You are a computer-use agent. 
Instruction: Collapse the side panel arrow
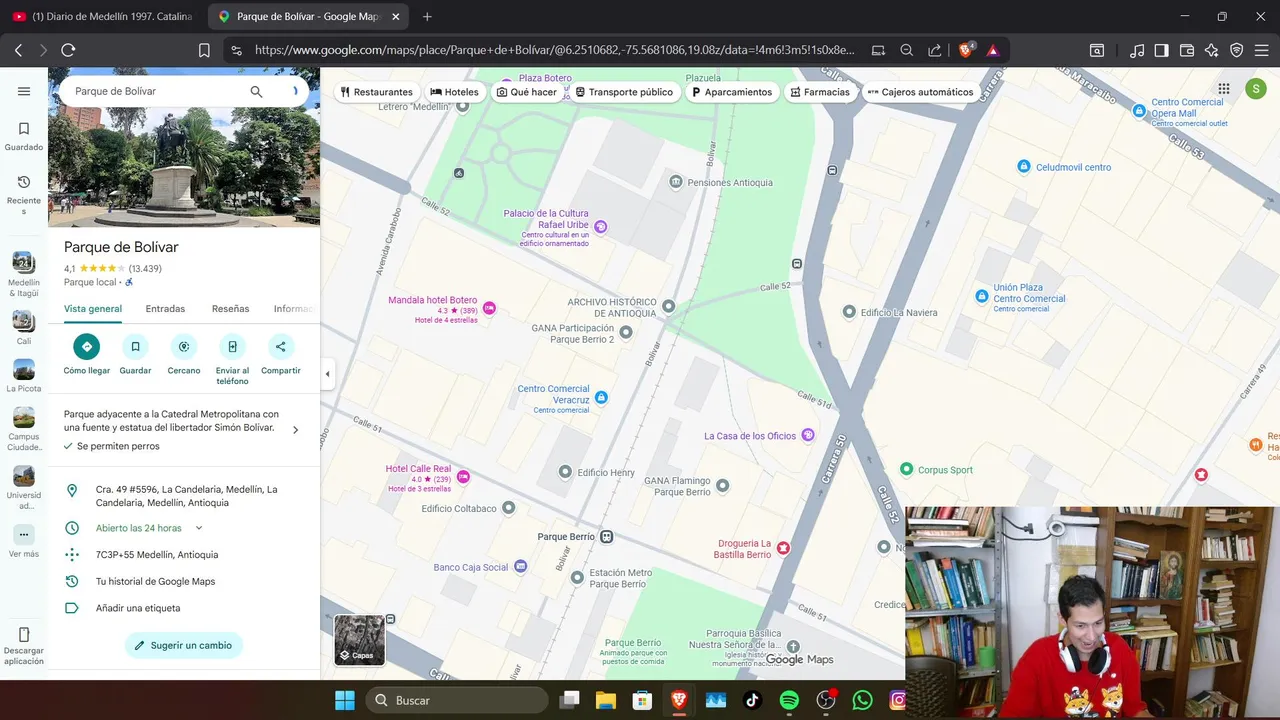coord(327,374)
